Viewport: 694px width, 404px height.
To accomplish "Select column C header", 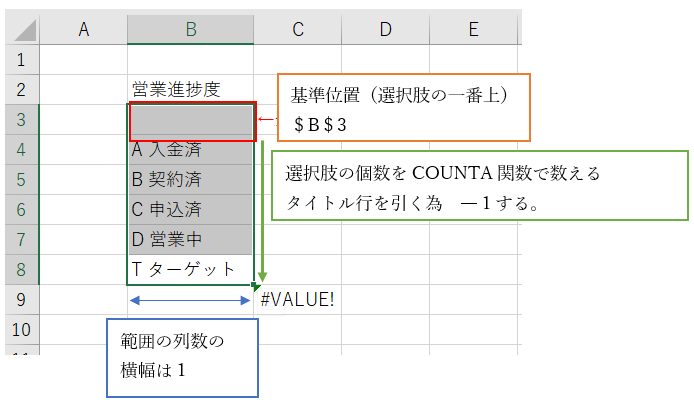I will [x=297, y=30].
